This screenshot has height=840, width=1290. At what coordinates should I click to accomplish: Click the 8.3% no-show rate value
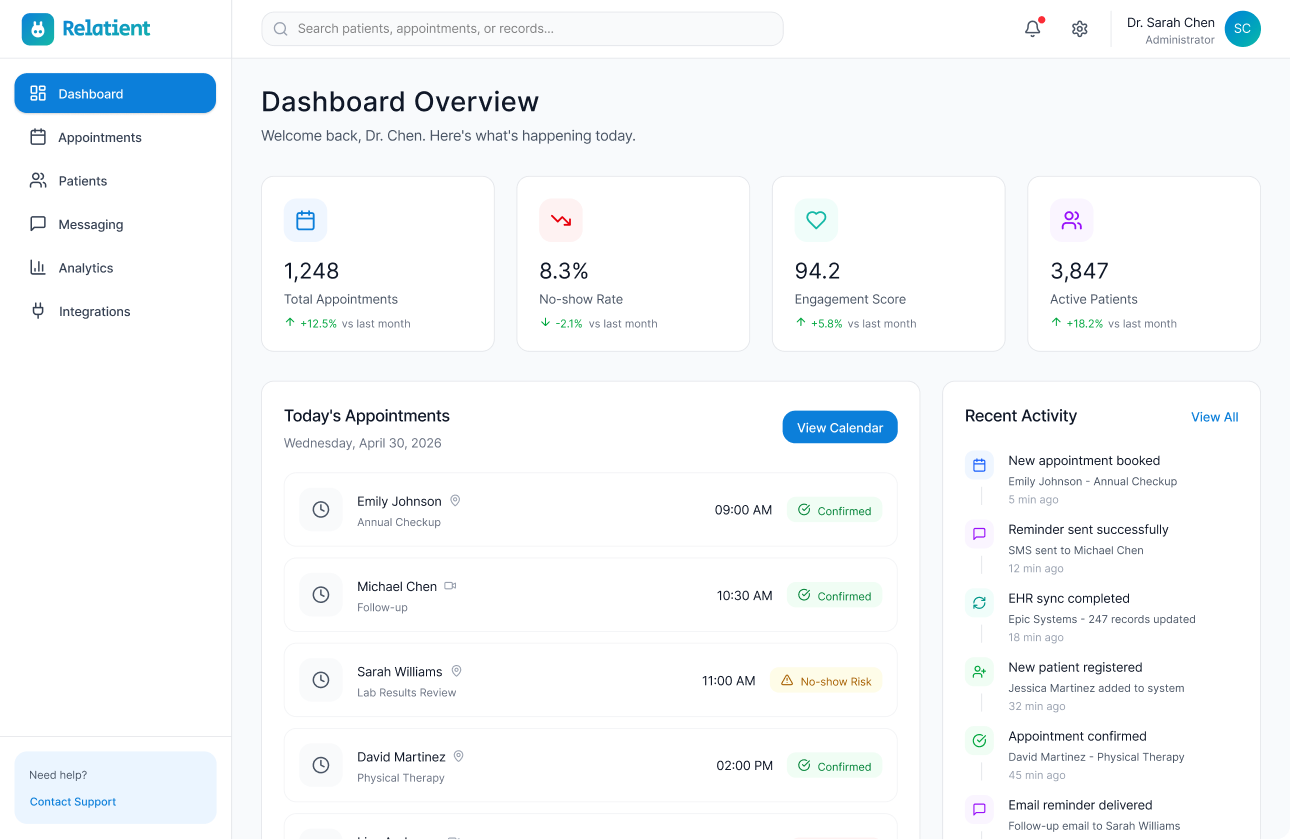tap(564, 271)
